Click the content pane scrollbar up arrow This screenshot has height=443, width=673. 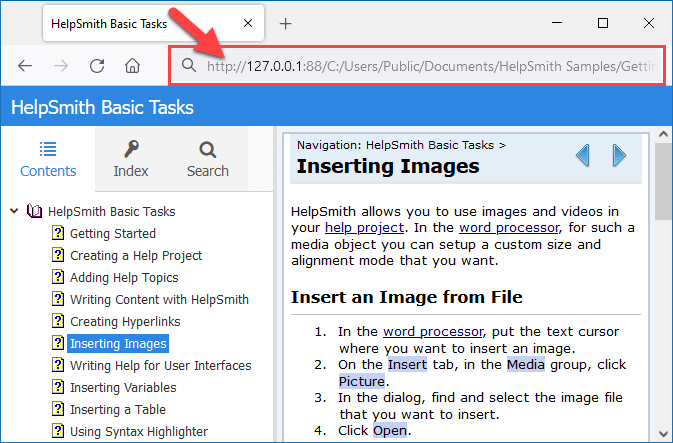point(664,134)
